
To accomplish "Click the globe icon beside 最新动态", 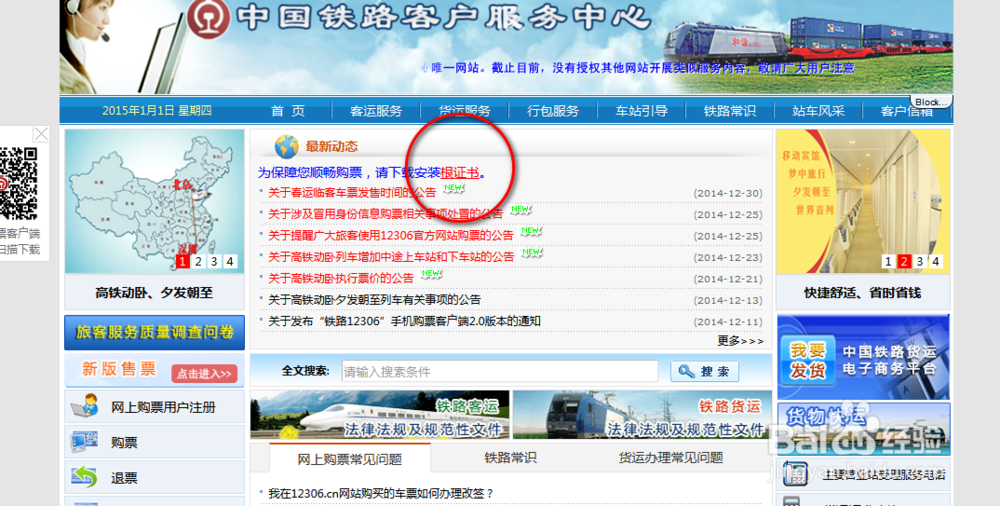I will tap(286, 146).
